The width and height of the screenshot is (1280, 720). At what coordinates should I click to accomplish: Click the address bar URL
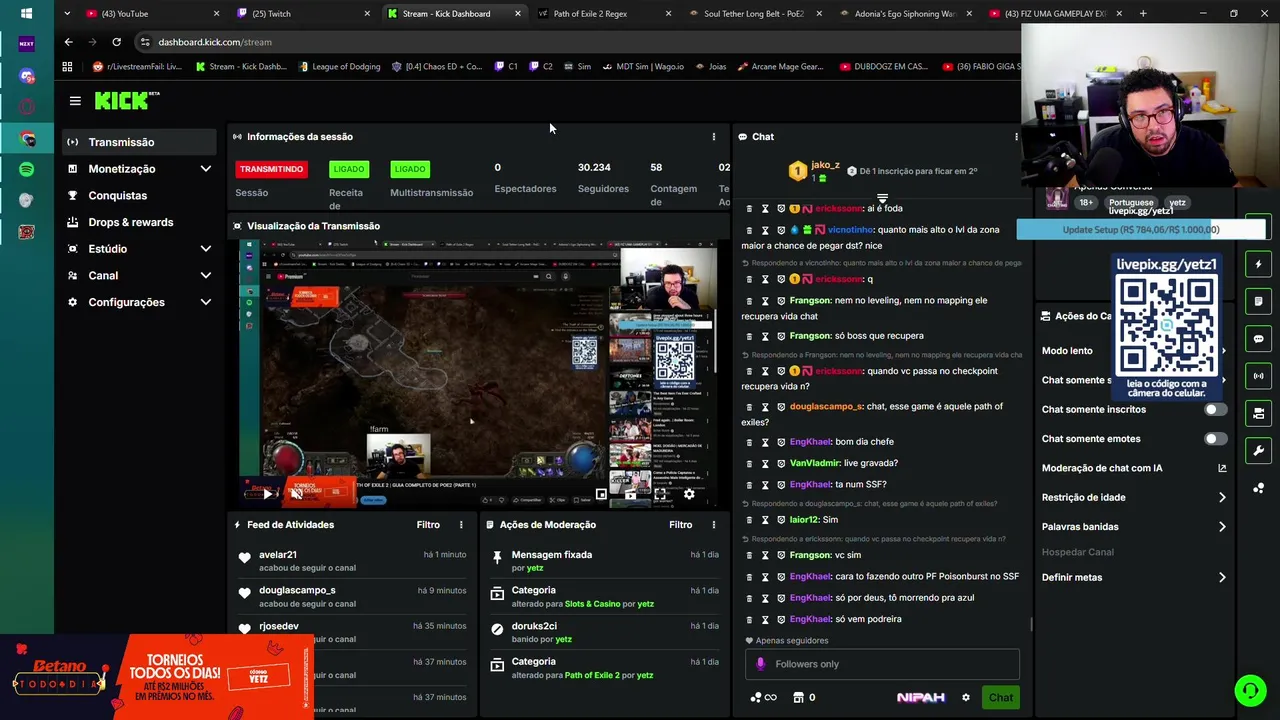215,42
